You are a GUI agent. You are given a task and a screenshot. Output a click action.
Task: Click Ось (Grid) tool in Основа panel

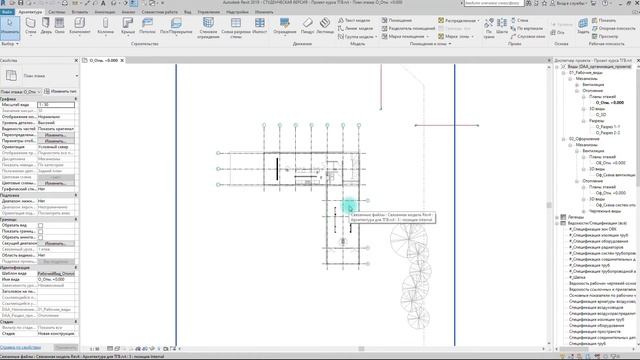point(558,33)
